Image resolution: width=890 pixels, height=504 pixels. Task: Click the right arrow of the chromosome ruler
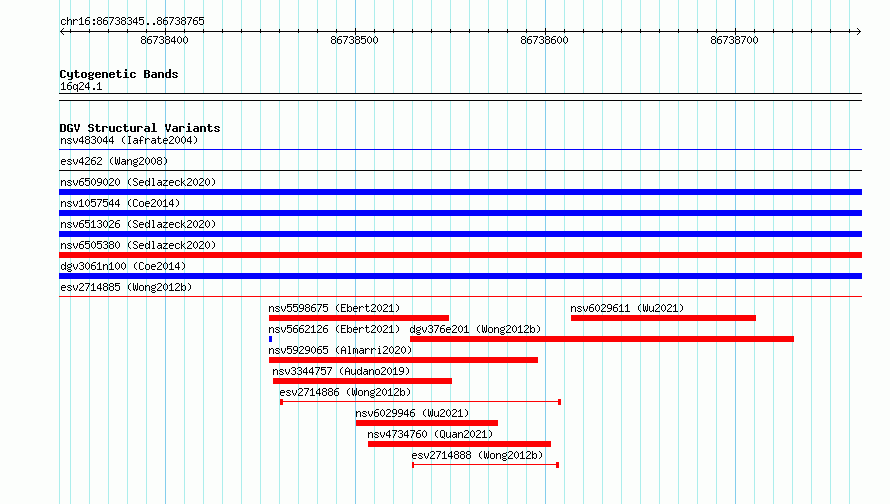tap(859, 32)
